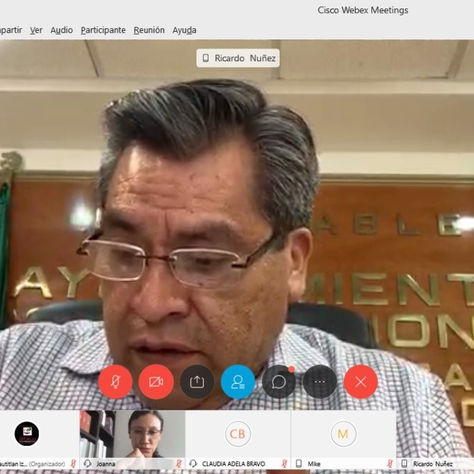Select the CB avatar of Claudia Adela Bravo
Screen dimensions: 474x474
237,434
